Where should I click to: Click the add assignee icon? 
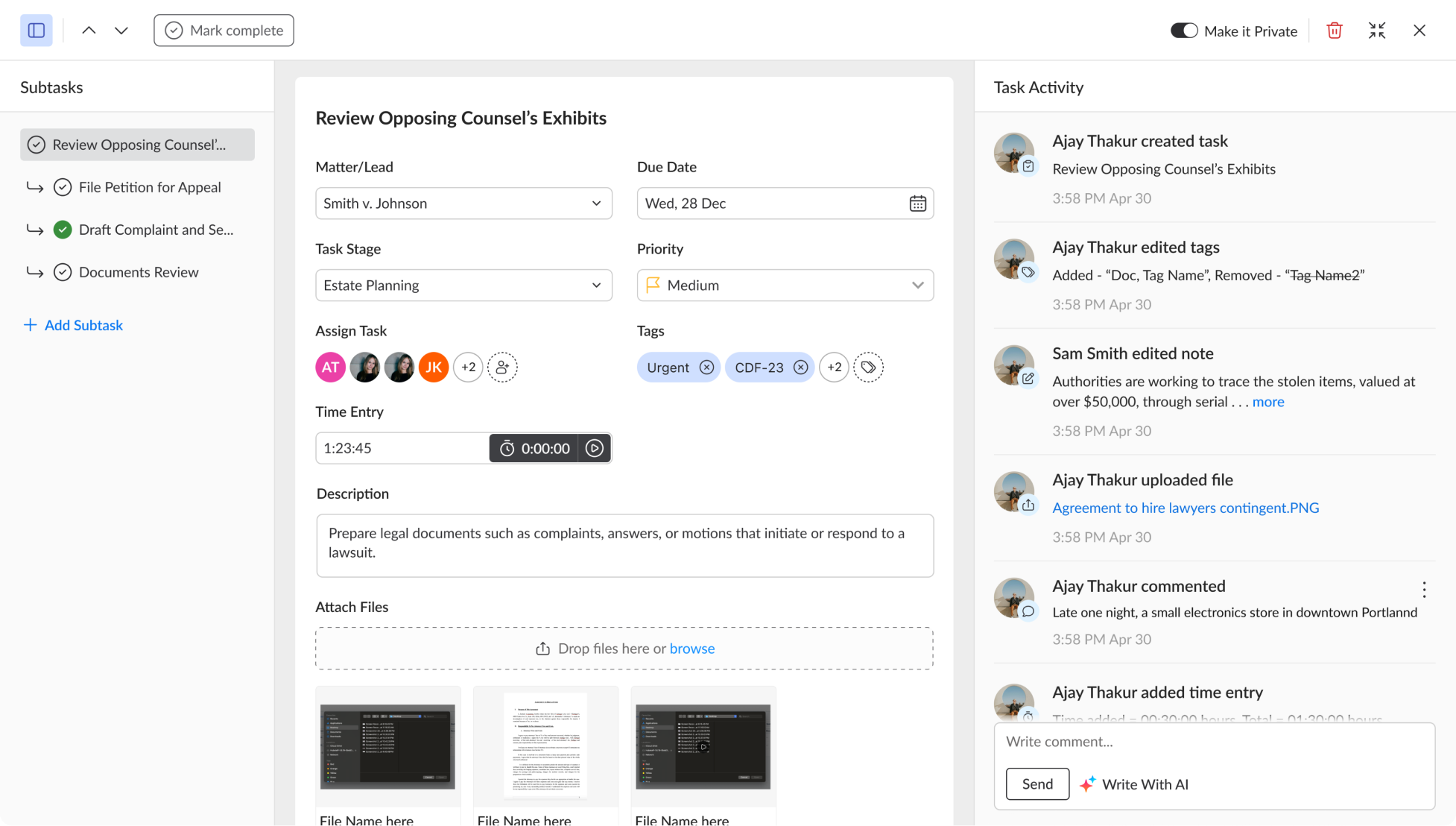tap(502, 367)
